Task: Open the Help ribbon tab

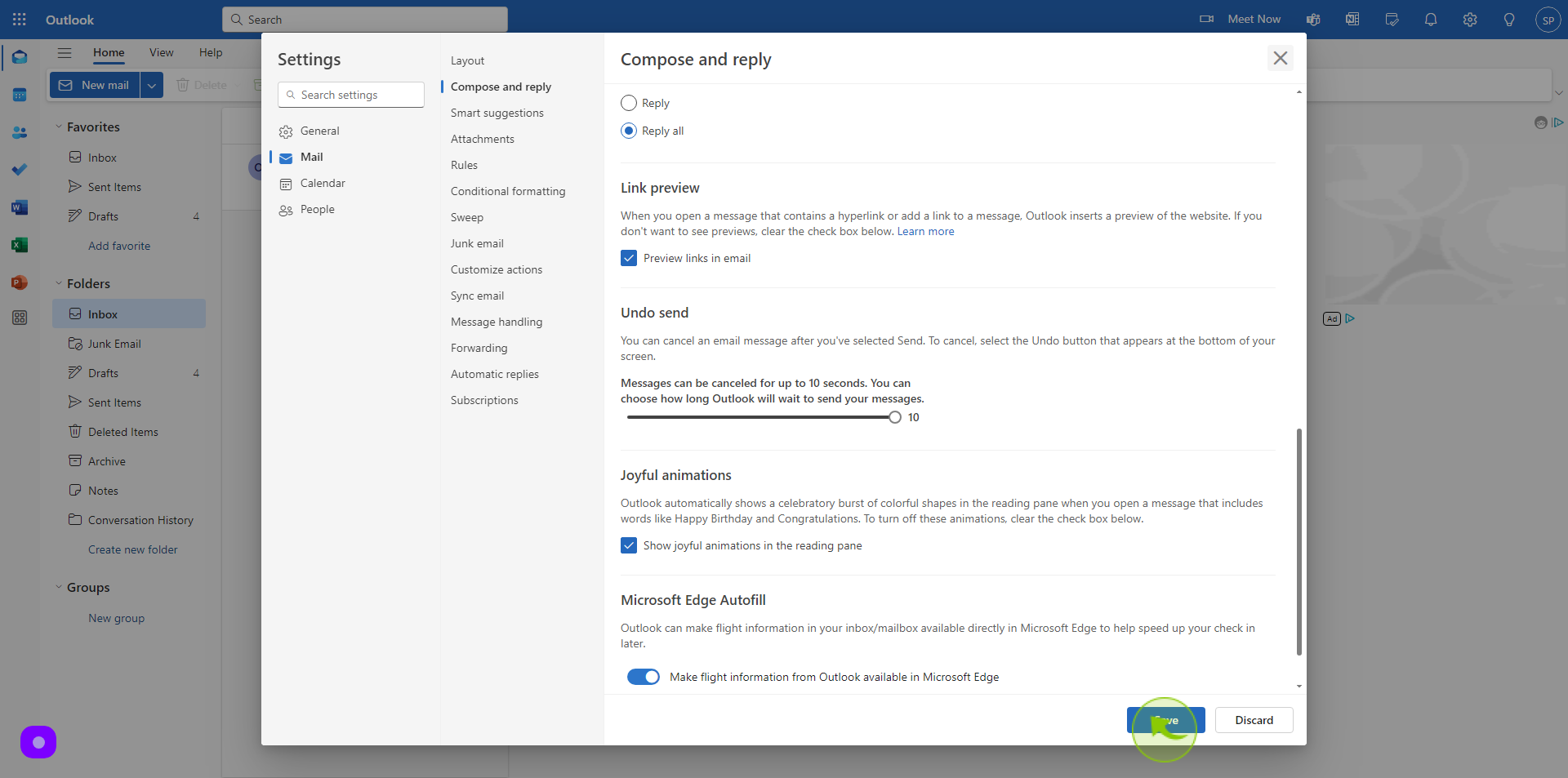Action: (x=211, y=52)
